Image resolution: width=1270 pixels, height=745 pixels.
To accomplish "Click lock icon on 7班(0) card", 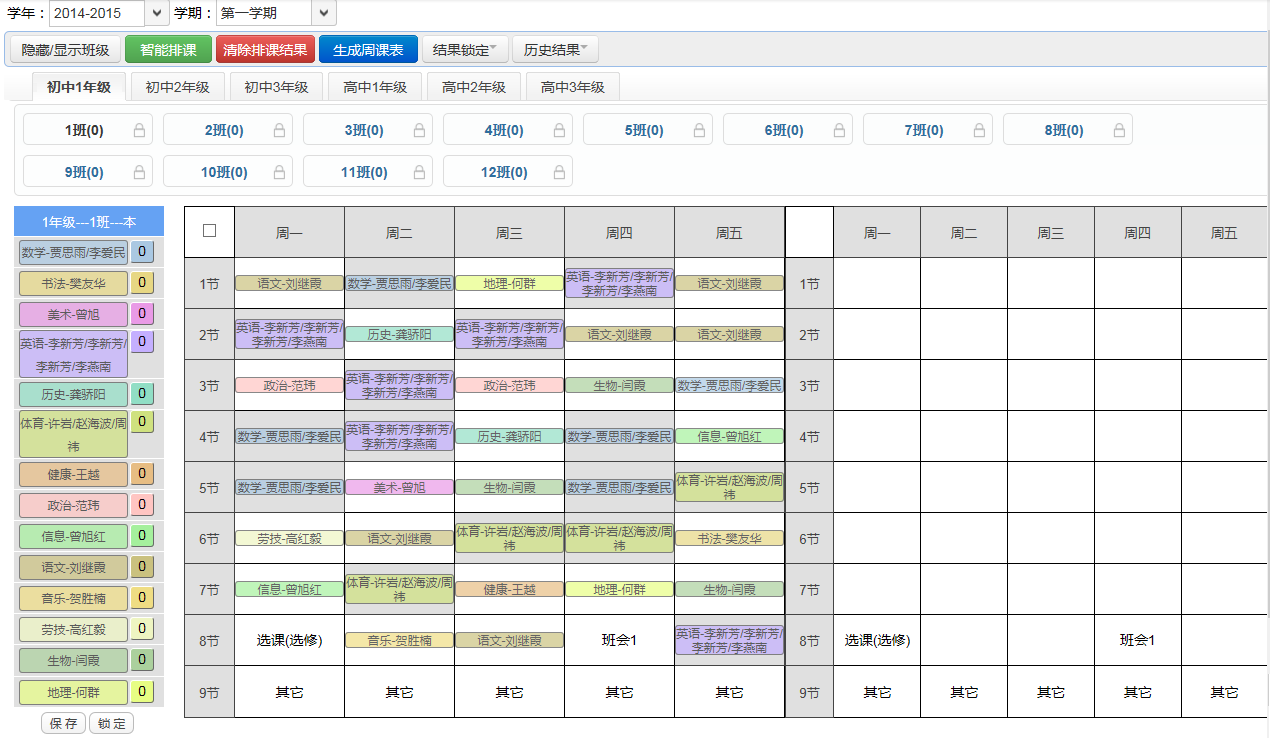I will point(979,130).
